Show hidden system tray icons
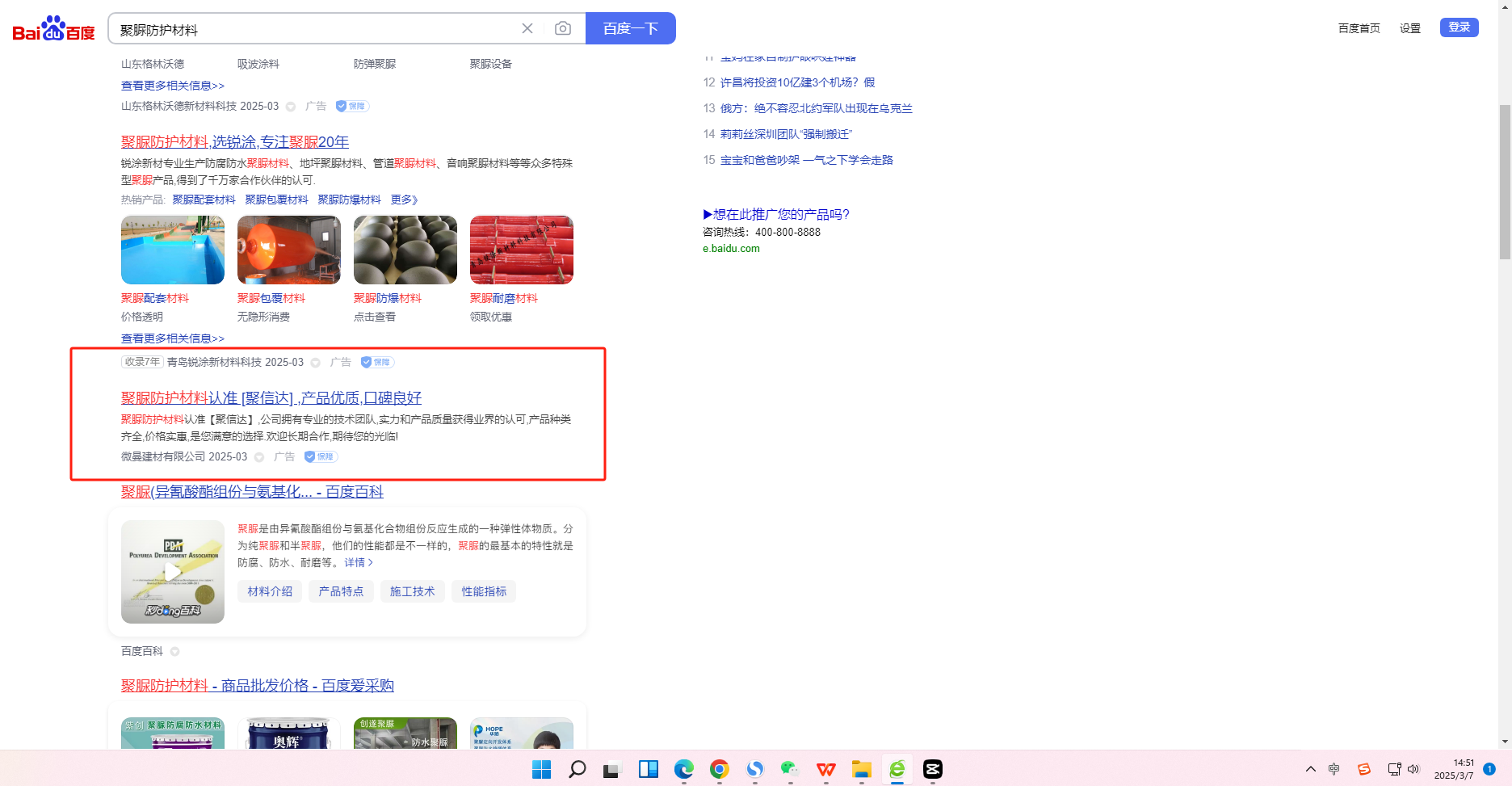This screenshot has height=786, width=1512. tap(1310, 769)
